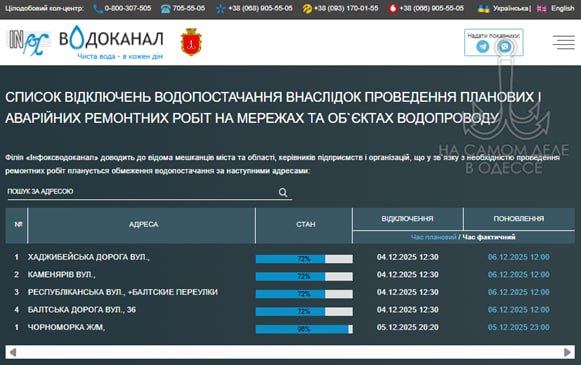Click progress bar for Хаджибейська дорога row

(x=304, y=259)
